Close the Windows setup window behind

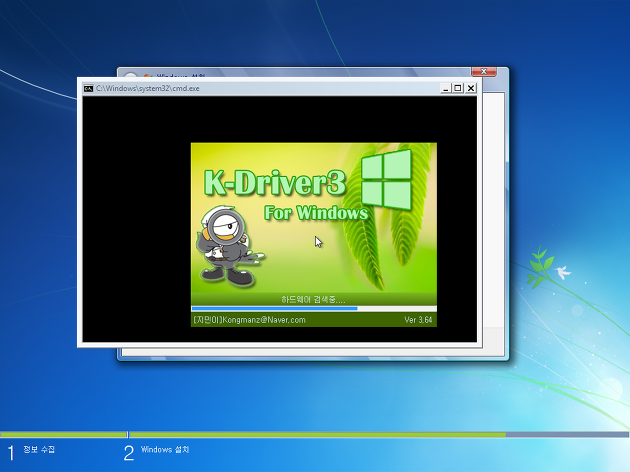pyautogui.click(x=484, y=72)
